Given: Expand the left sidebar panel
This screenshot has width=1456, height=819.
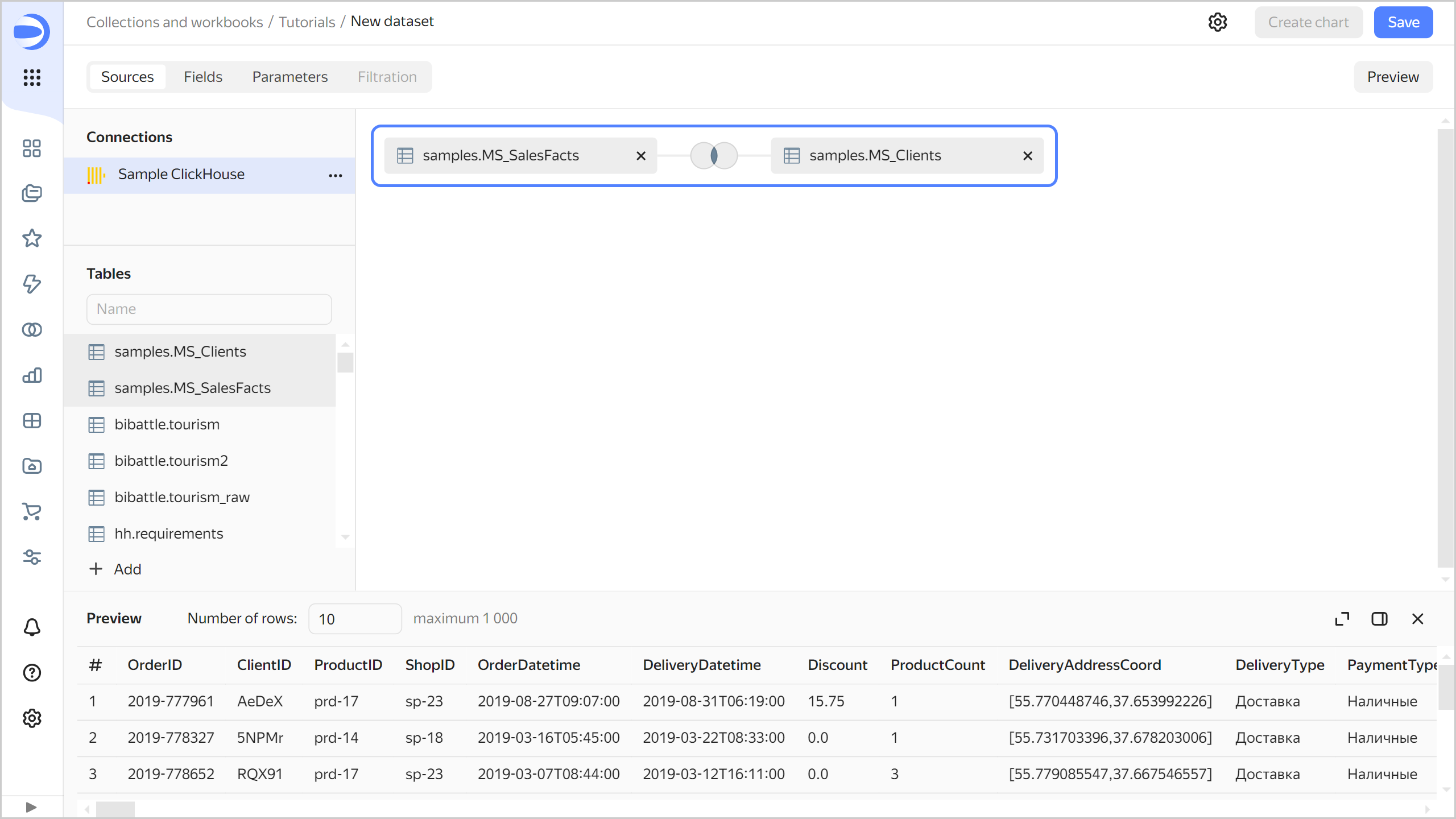Looking at the screenshot, I should pos(31,807).
